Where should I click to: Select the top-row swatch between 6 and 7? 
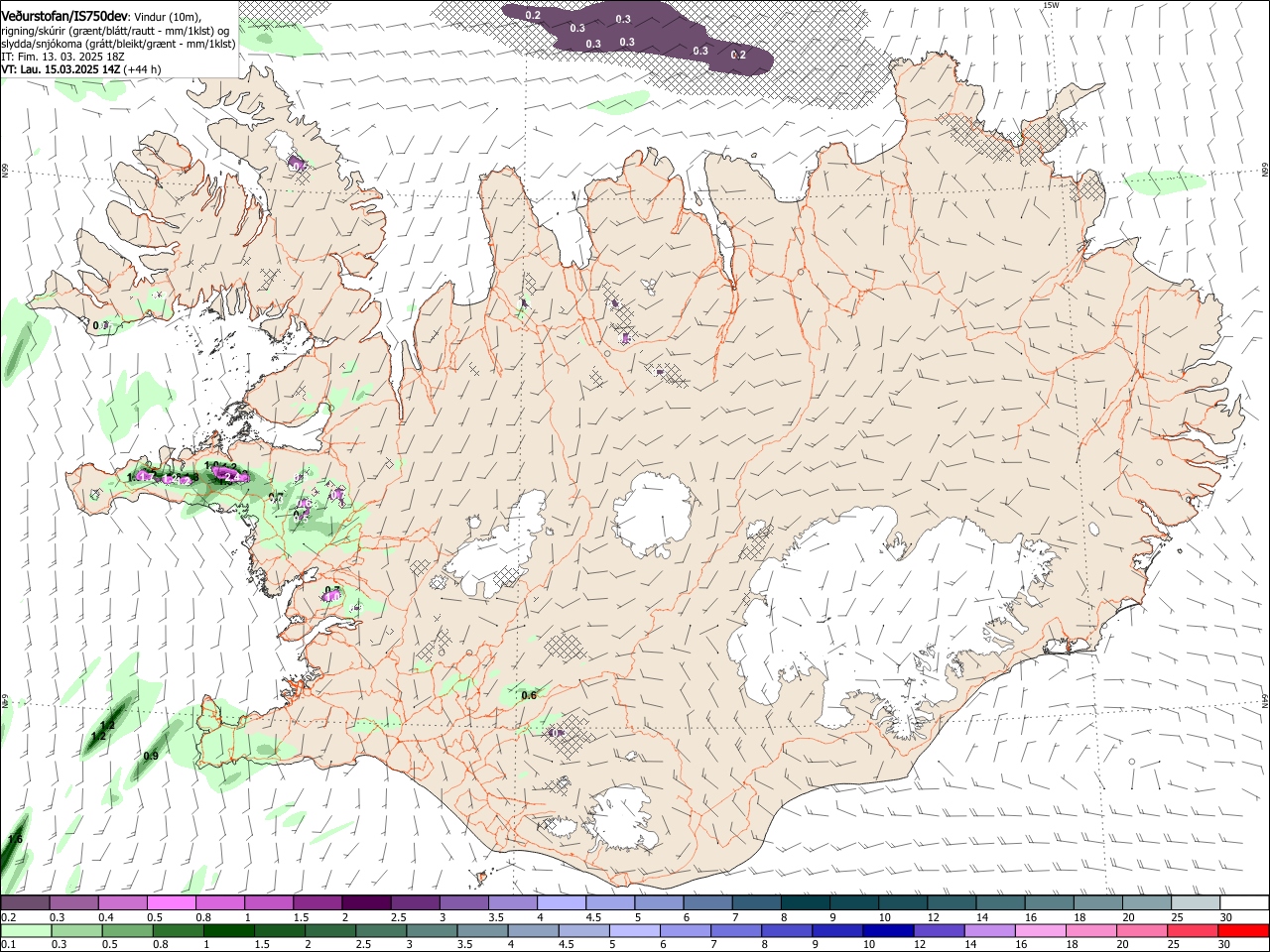coord(707,903)
